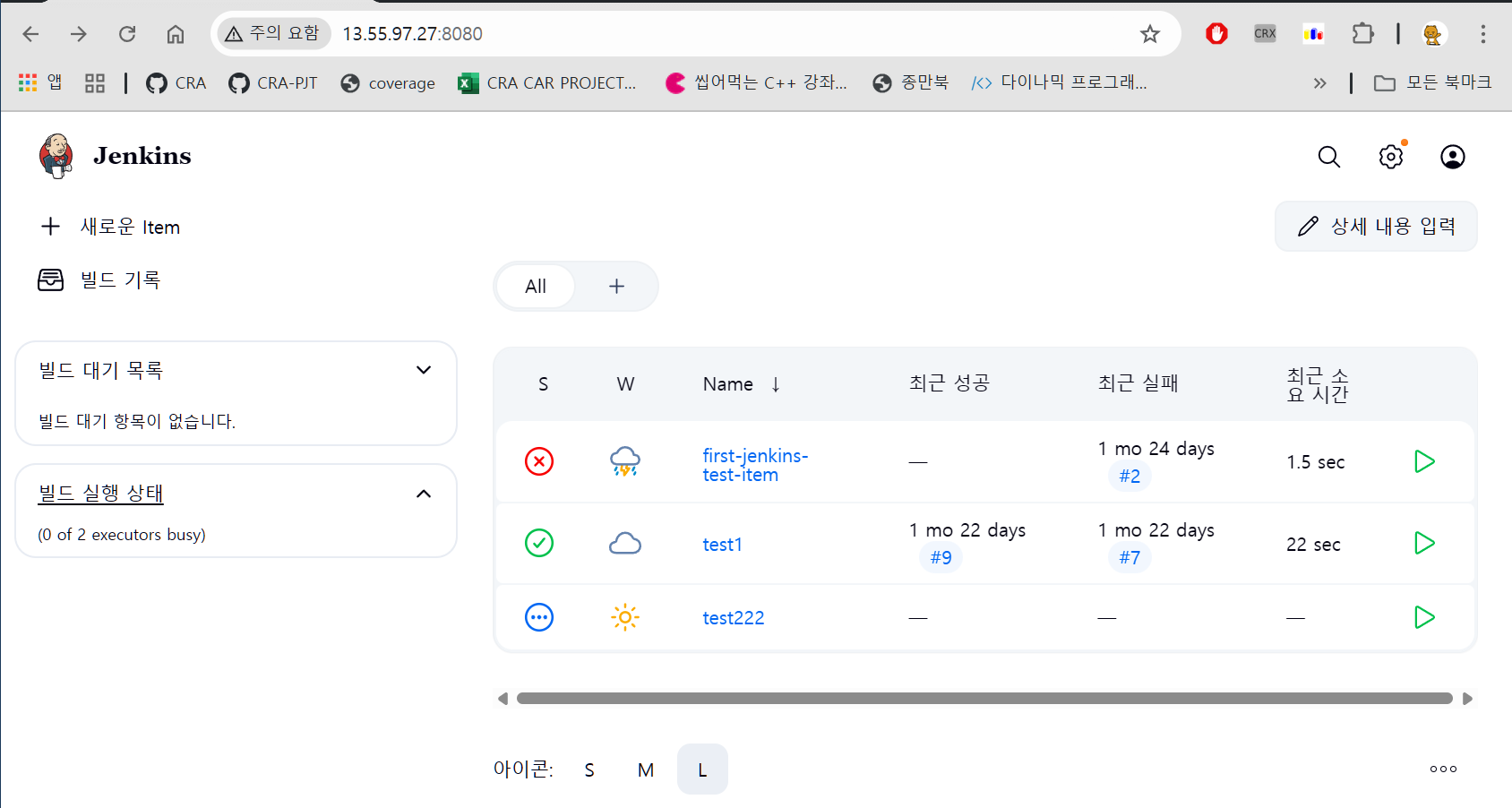
Task: Open last successful build #9 of test1
Action: (x=941, y=557)
